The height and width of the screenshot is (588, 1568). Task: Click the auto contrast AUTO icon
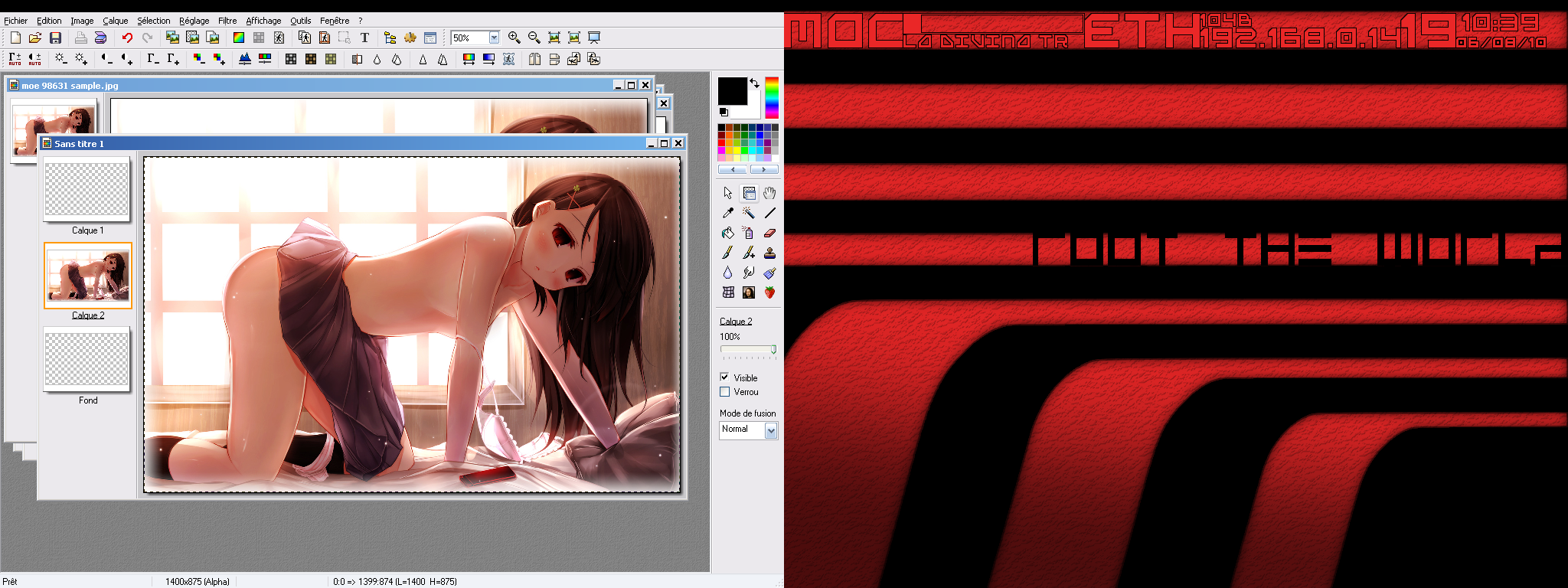pyautogui.click(x=35, y=59)
